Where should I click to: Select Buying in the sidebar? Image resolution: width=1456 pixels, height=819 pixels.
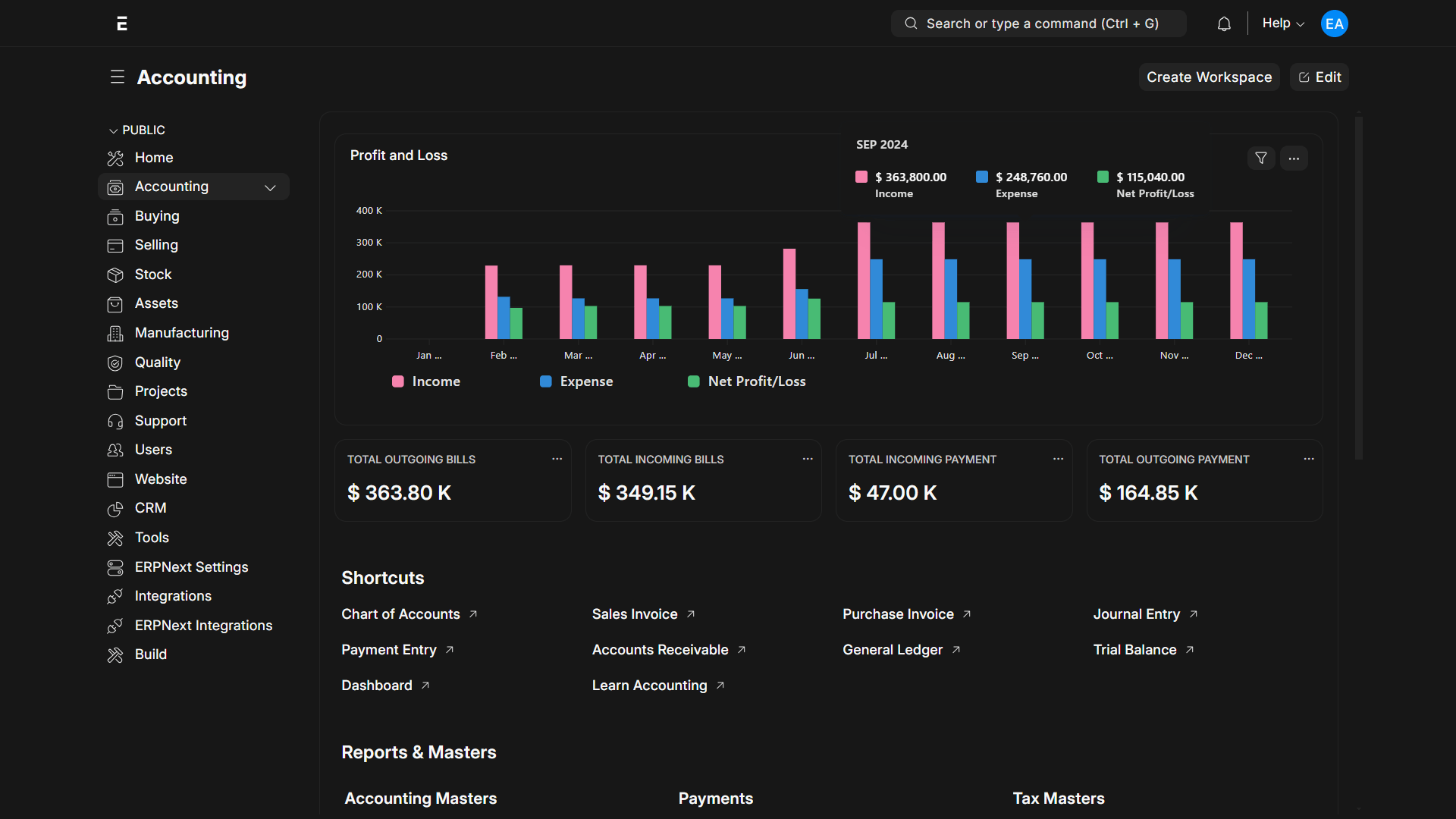(x=157, y=216)
